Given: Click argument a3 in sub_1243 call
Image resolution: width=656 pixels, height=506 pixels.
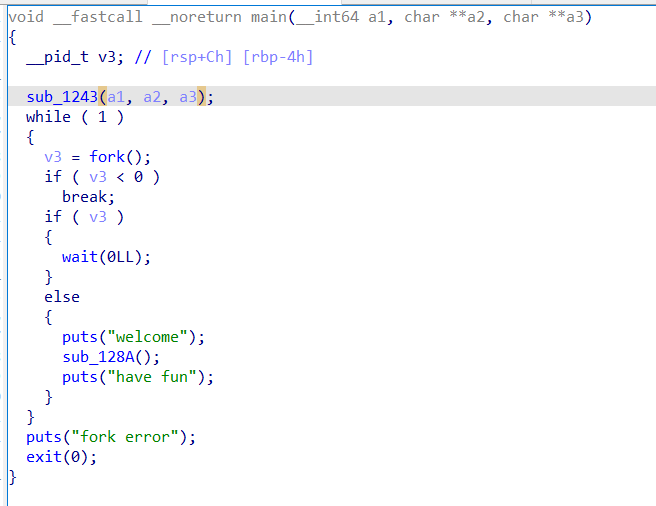Looking at the screenshot, I should [x=188, y=97].
